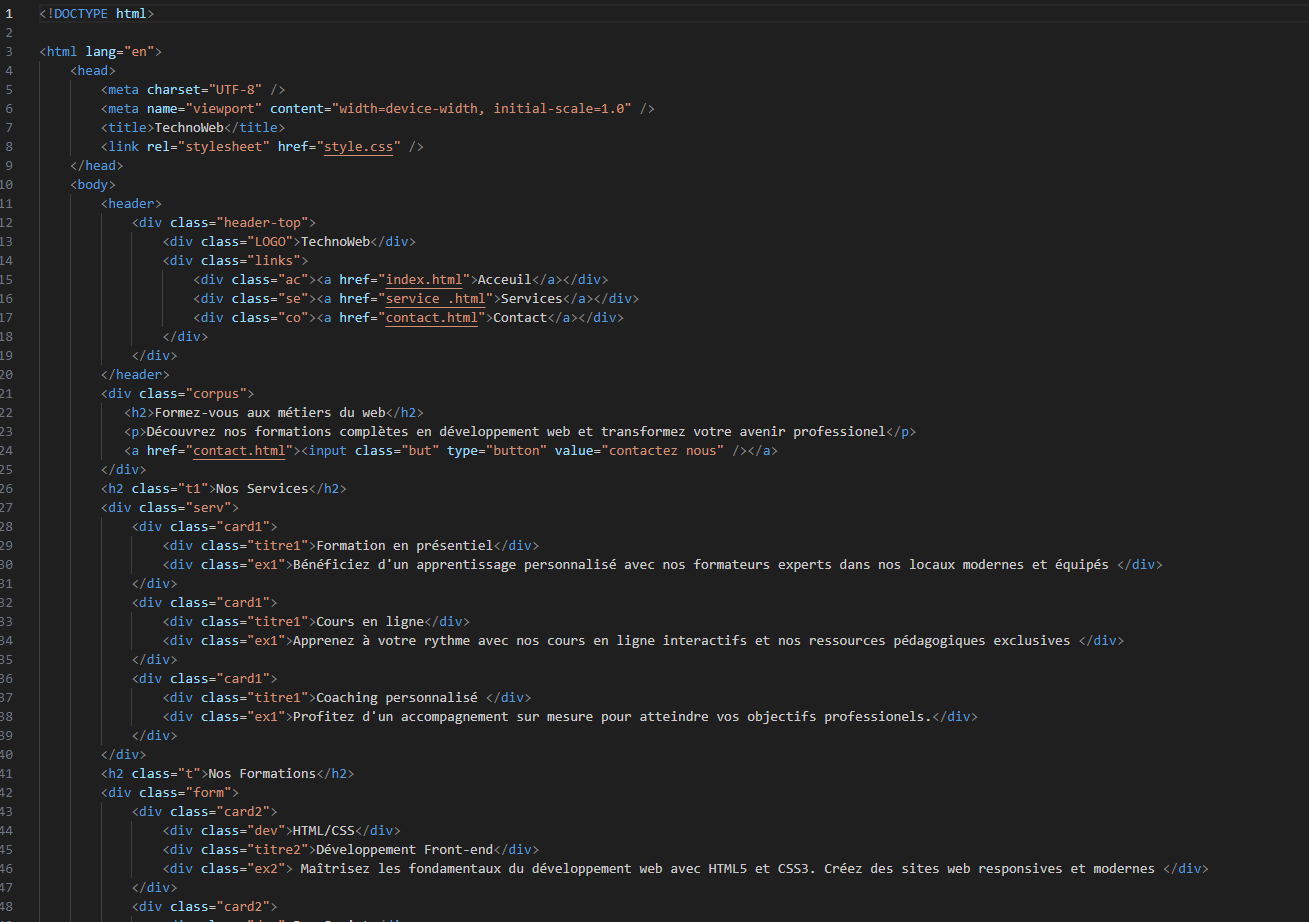Click the "Nos Services" heading text

coord(263,488)
